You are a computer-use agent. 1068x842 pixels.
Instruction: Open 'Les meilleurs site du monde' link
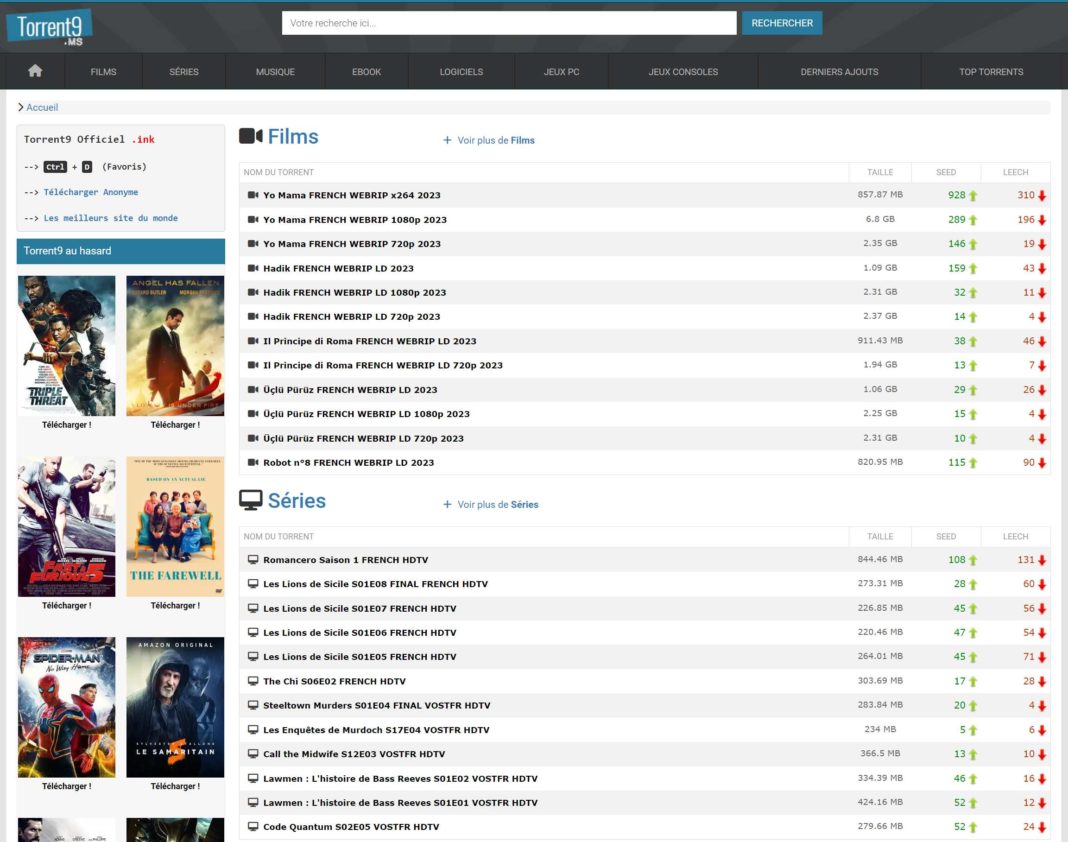click(x=110, y=218)
